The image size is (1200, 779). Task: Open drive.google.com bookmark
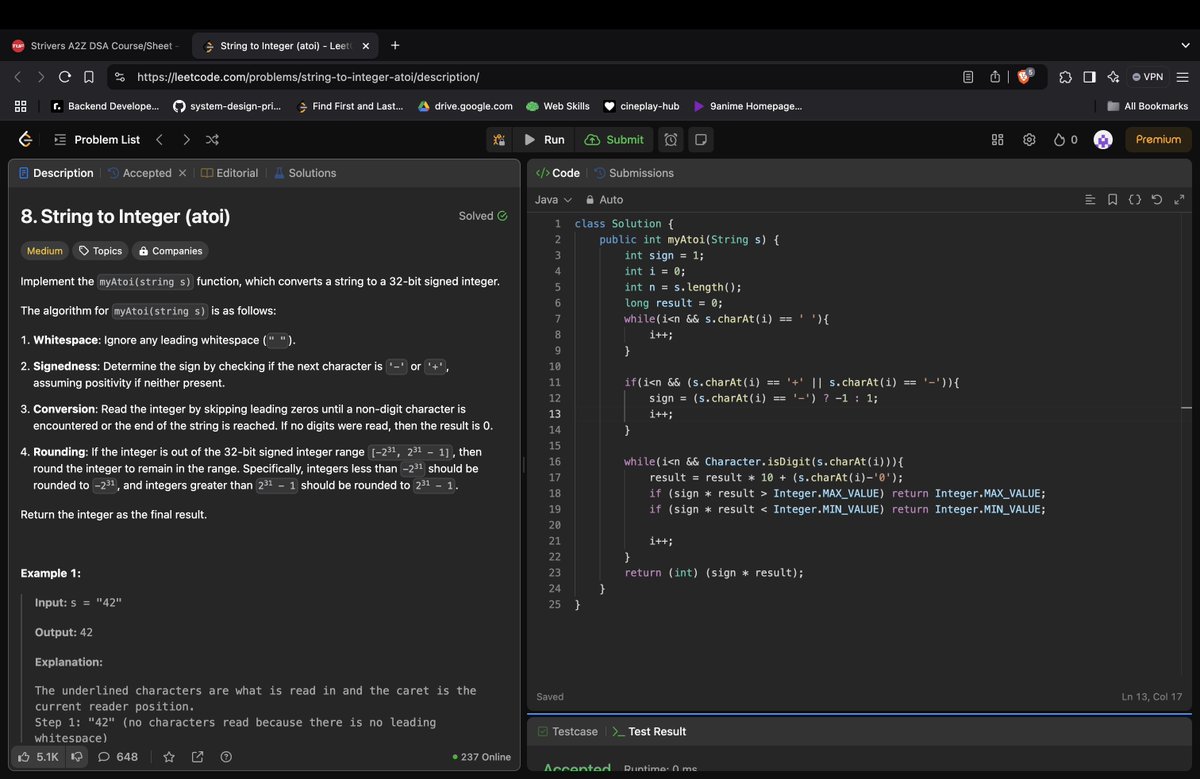click(x=465, y=106)
